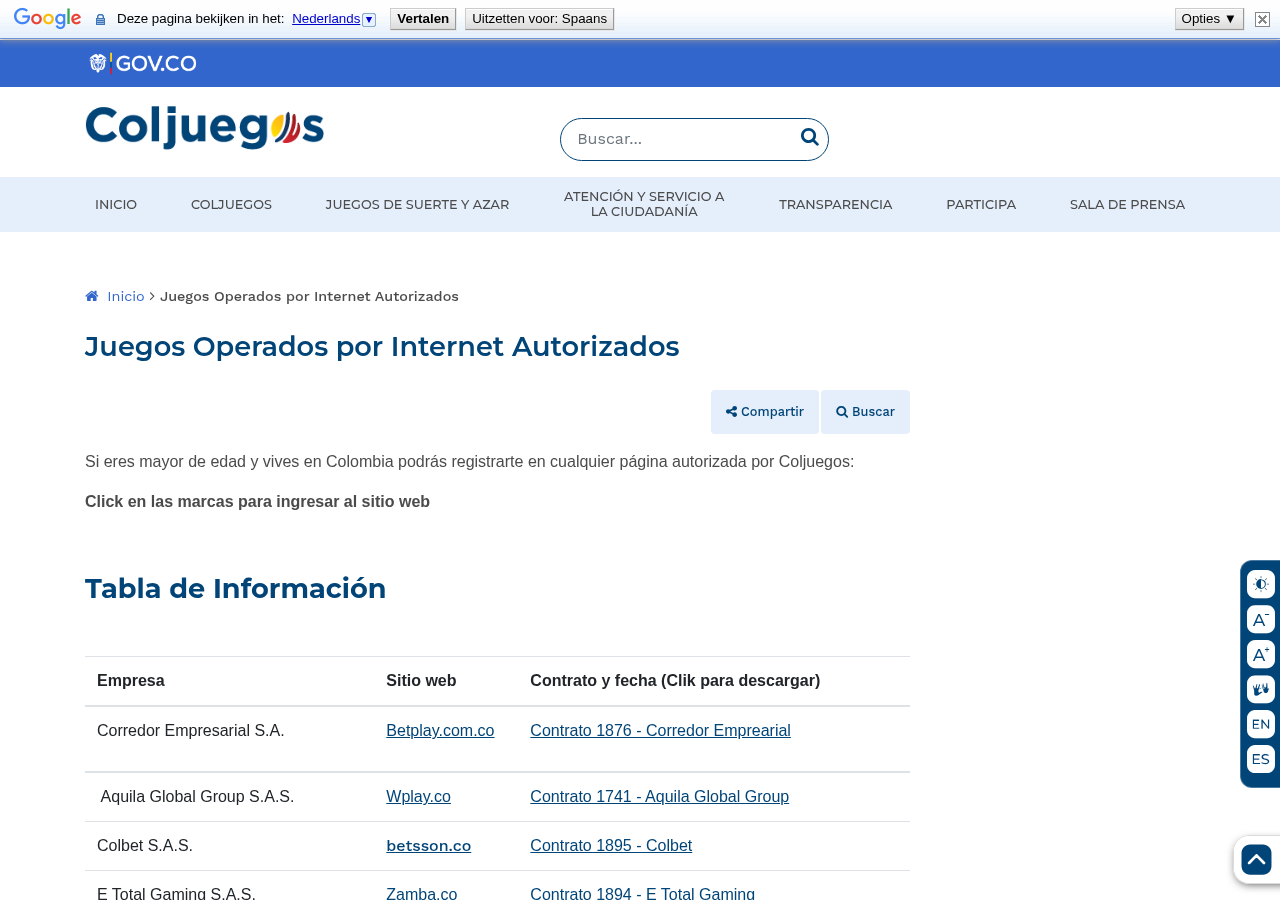The image size is (1280, 900).
Task: Click the lock icon in the translate bar
Action: pyautogui.click(x=100, y=19)
